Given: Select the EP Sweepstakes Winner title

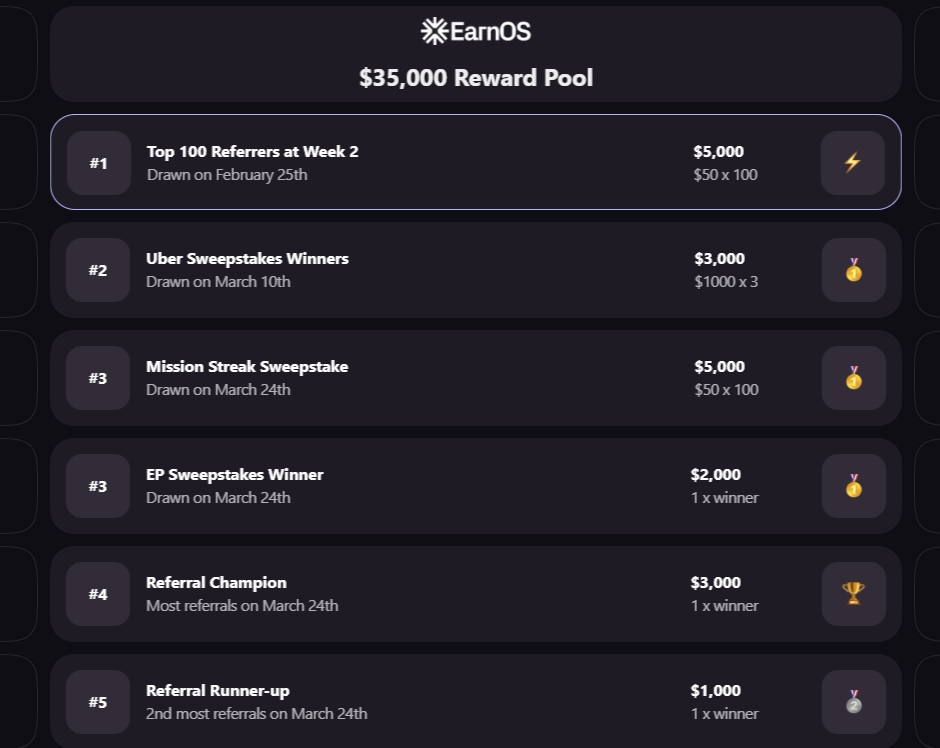Looking at the screenshot, I should click(x=234, y=475).
